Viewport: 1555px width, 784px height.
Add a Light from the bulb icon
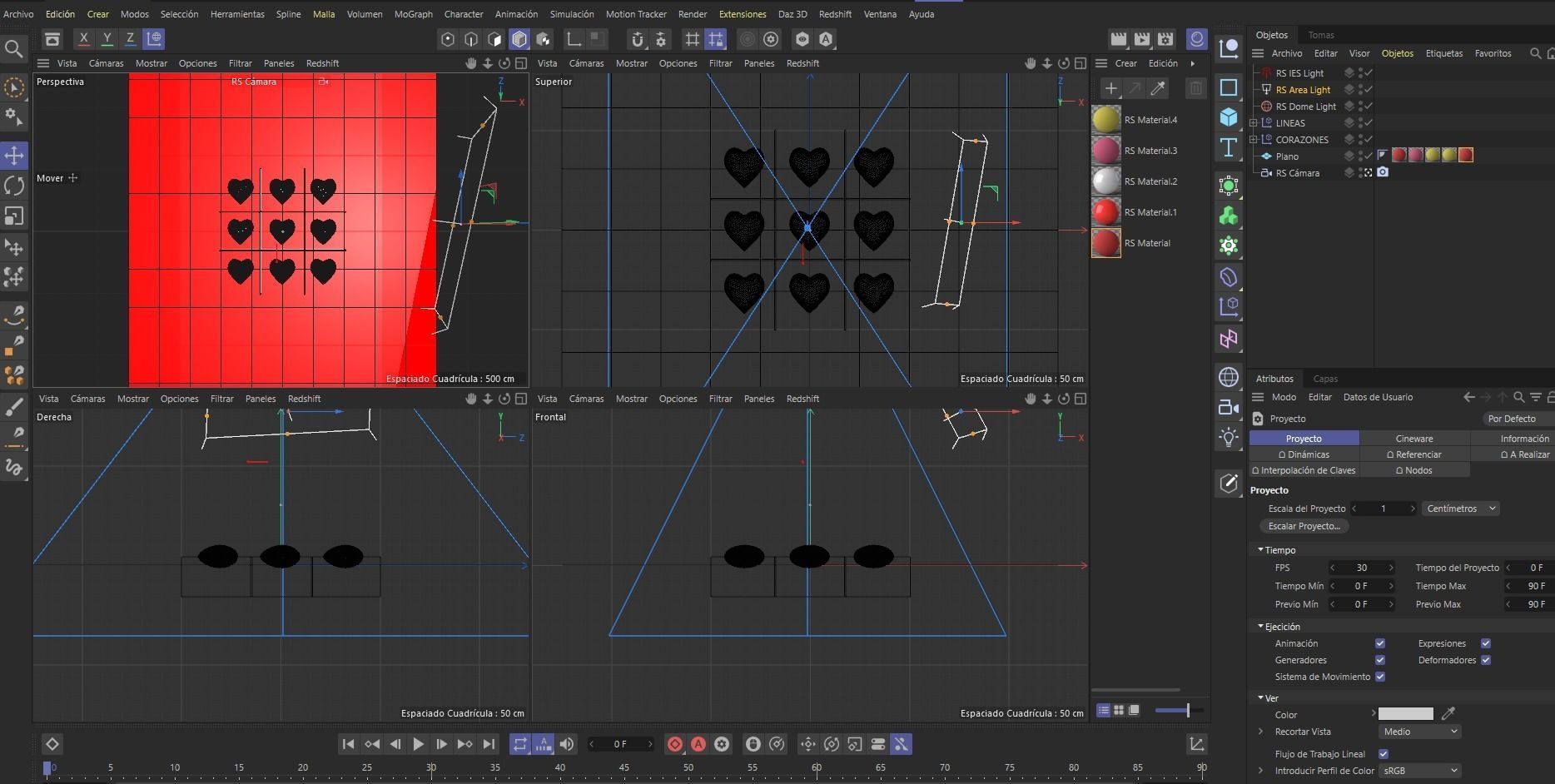click(1229, 437)
